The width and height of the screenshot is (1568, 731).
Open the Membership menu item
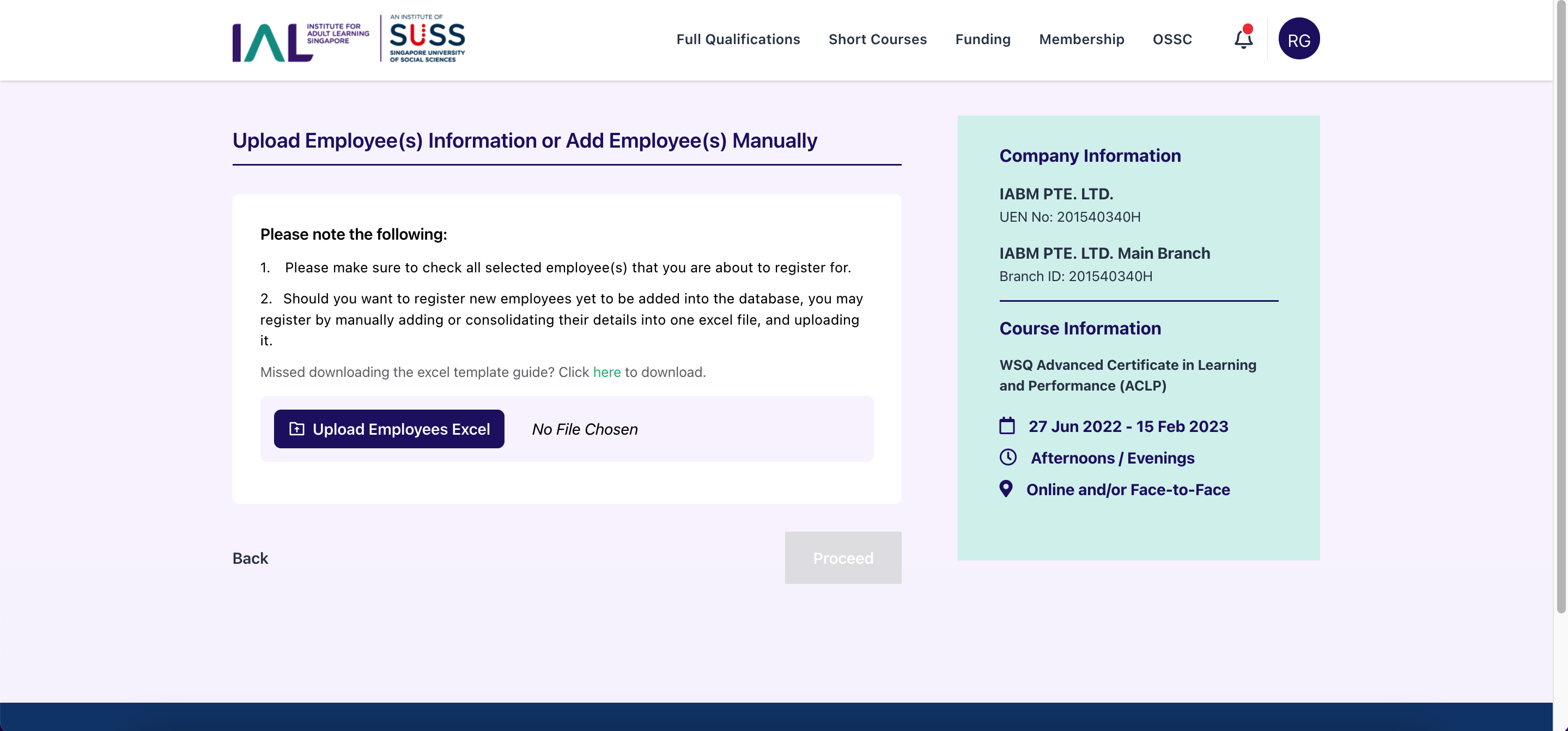click(1081, 39)
